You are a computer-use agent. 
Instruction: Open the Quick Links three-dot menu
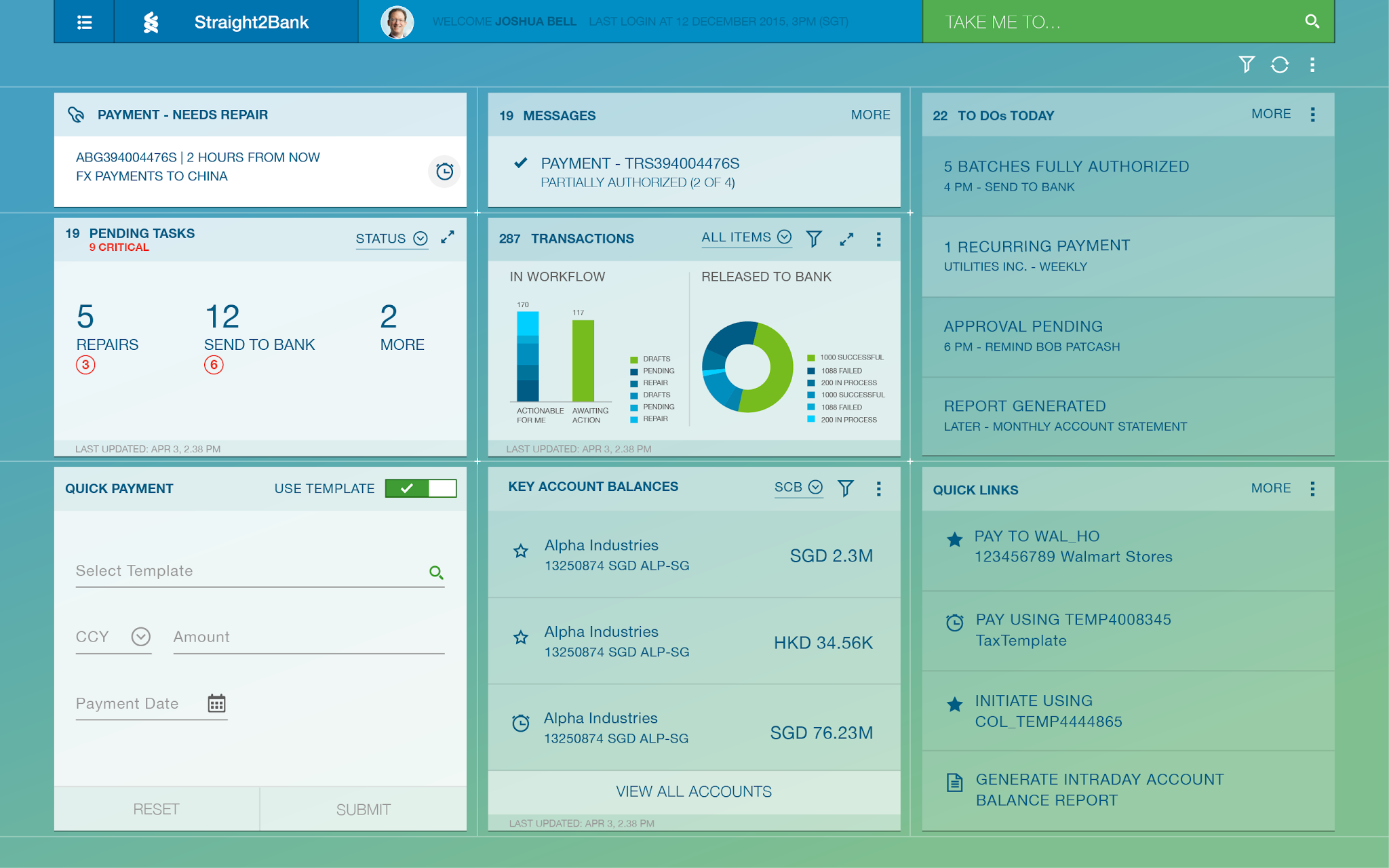pos(1312,489)
